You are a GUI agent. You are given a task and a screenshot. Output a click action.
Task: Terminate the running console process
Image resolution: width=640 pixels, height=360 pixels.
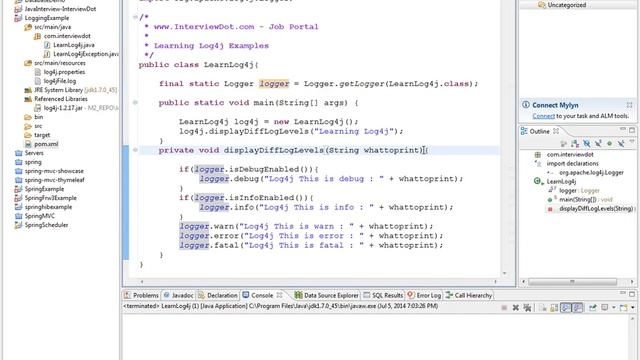[504, 307]
